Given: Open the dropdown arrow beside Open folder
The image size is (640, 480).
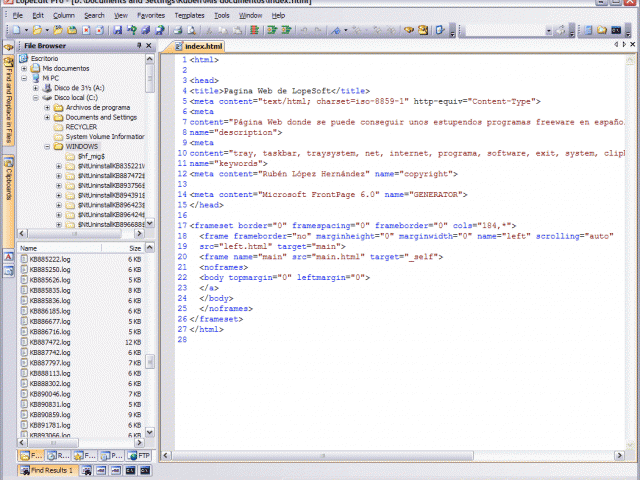Looking at the screenshot, I should 47,30.
